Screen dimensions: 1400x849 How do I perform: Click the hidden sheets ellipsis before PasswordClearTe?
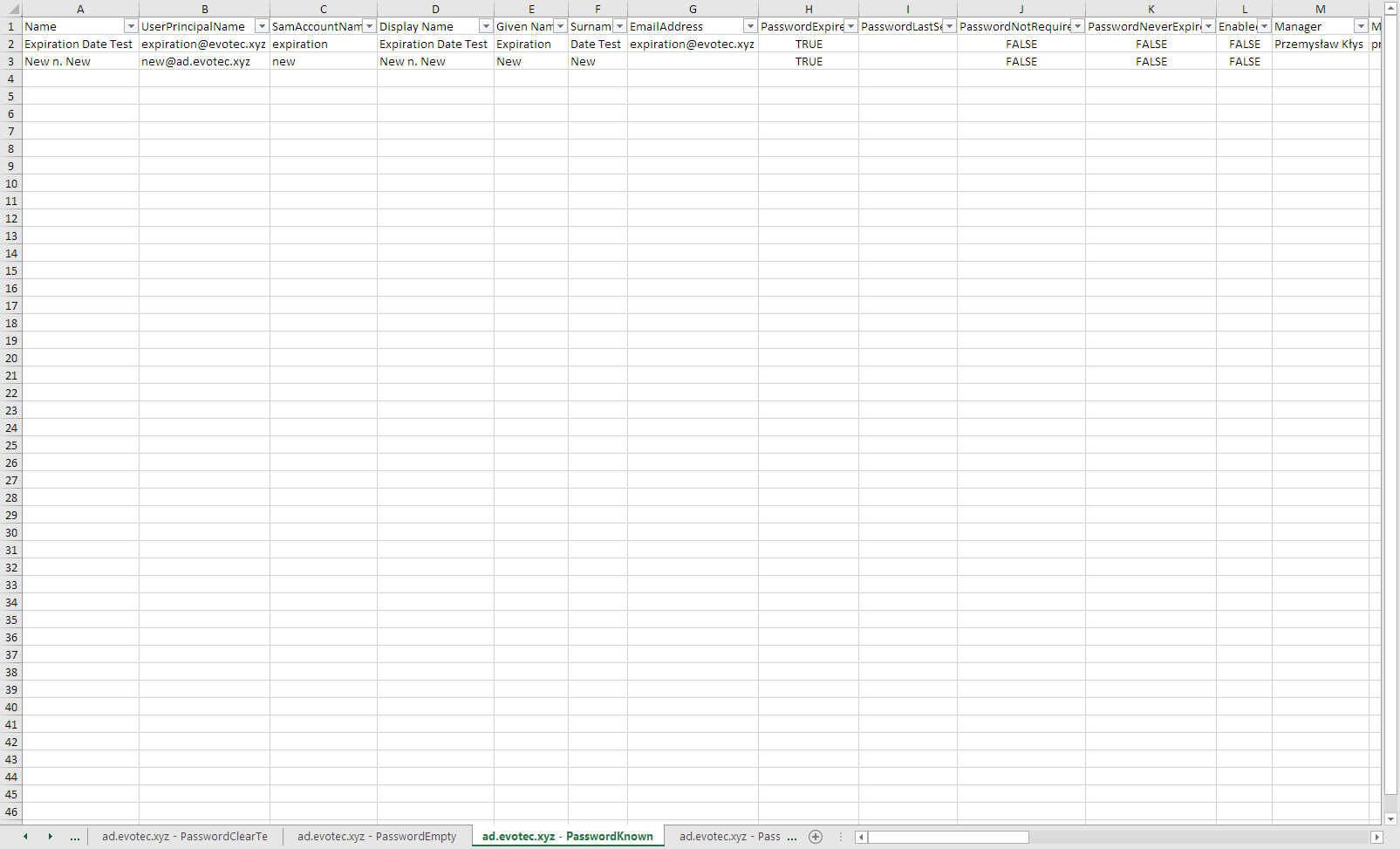pos(75,837)
